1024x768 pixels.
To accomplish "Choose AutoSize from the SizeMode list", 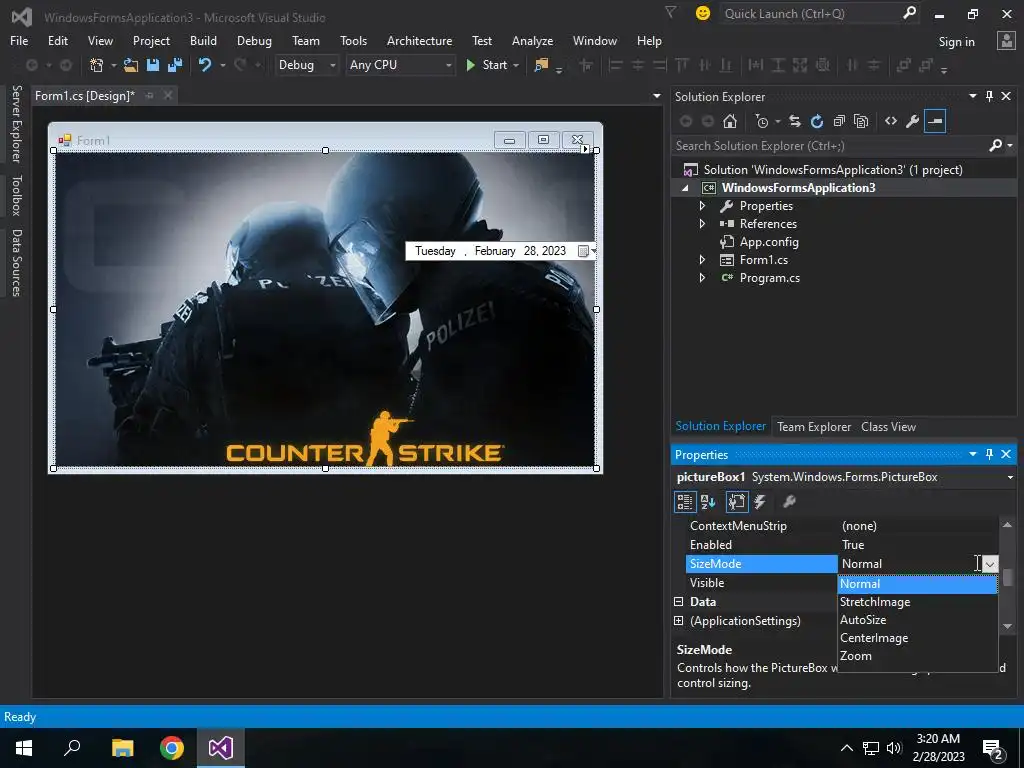I will point(918,620).
